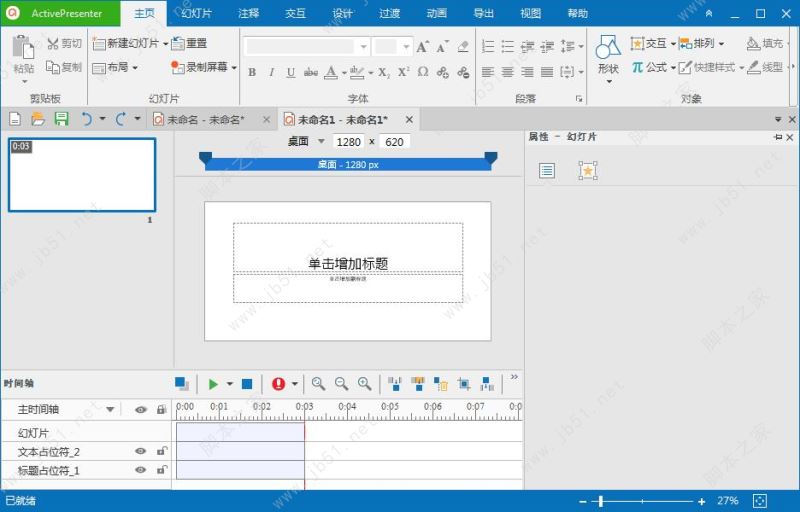Viewport: 800px width, 512px height.
Task: Toggle visibility of 标题占位符_1 track
Action: pos(140,470)
